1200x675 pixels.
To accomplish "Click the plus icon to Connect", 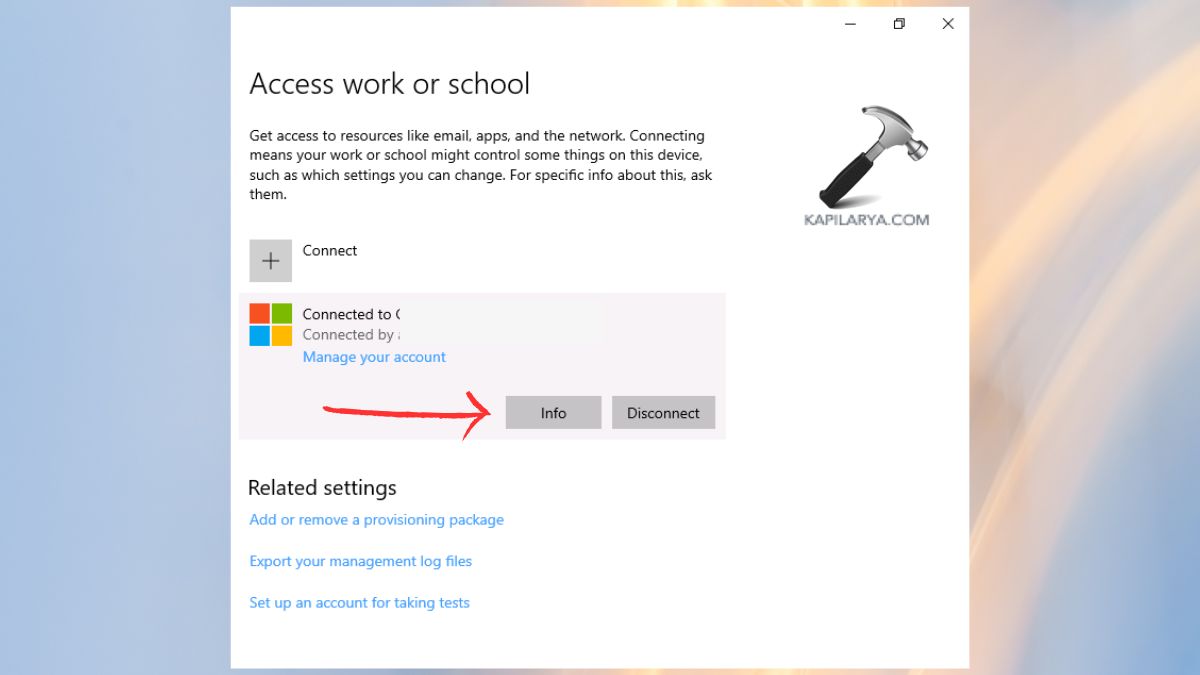I will point(270,260).
